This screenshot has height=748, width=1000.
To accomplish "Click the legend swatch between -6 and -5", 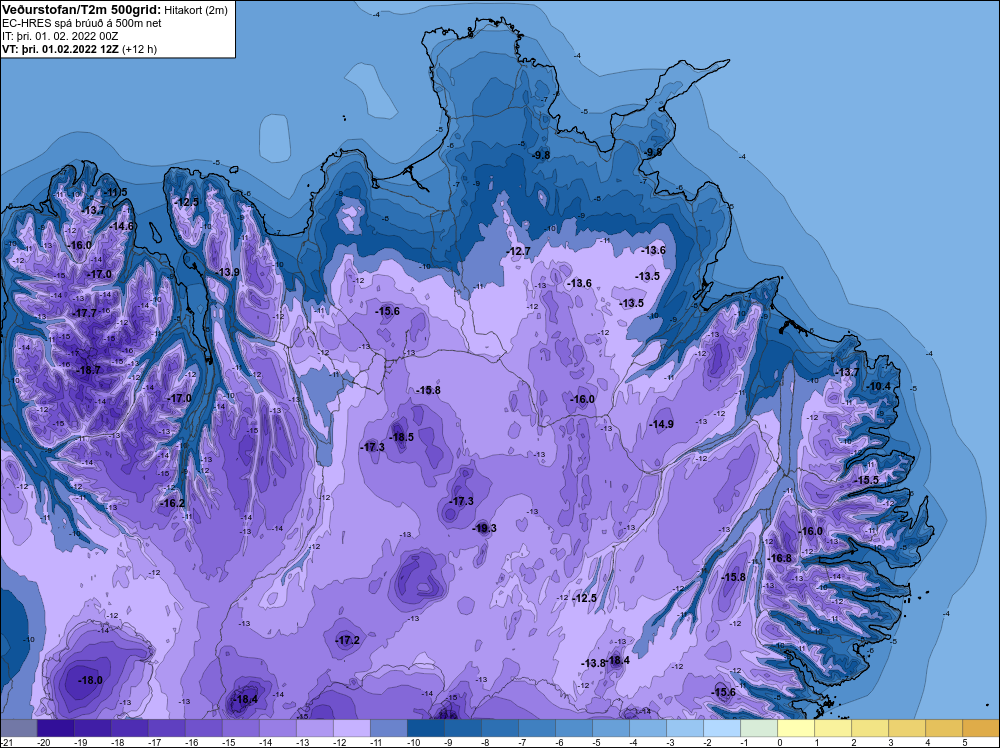I will [573, 728].
